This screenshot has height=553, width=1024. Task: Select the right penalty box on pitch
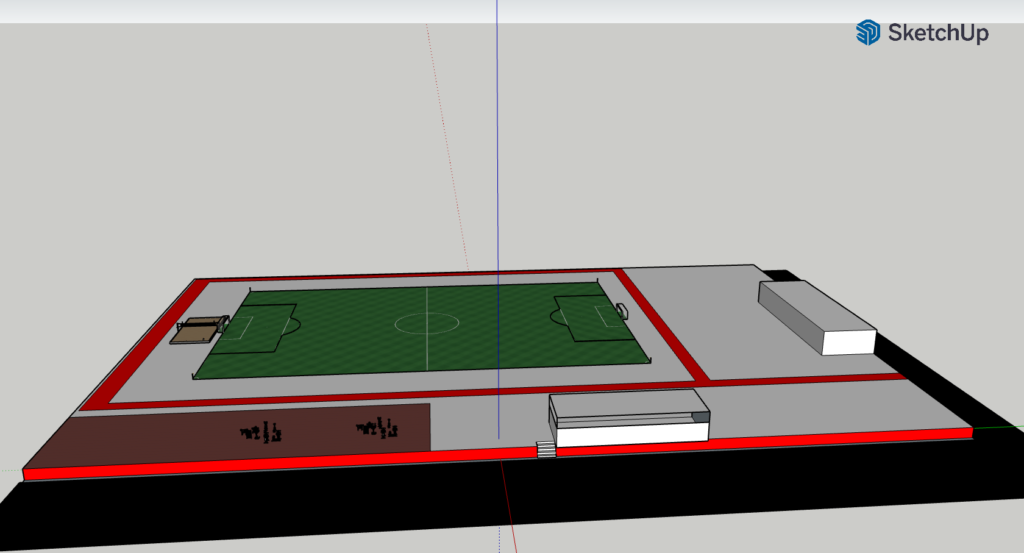pos(593,318)
